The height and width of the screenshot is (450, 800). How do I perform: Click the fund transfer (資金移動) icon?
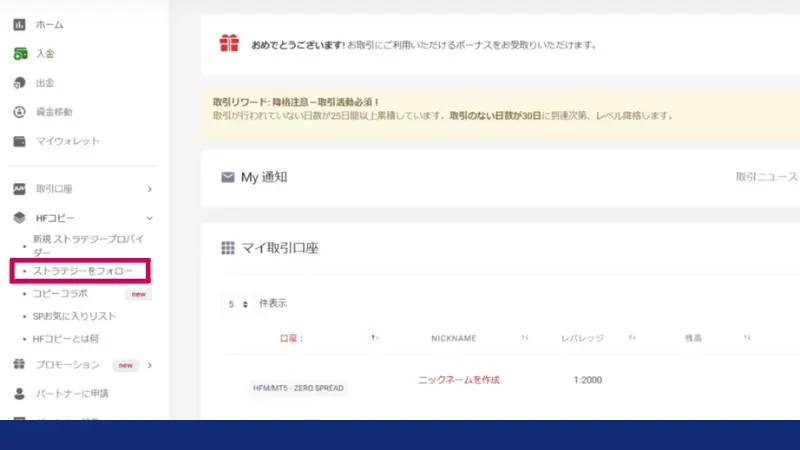click(19, 112)
